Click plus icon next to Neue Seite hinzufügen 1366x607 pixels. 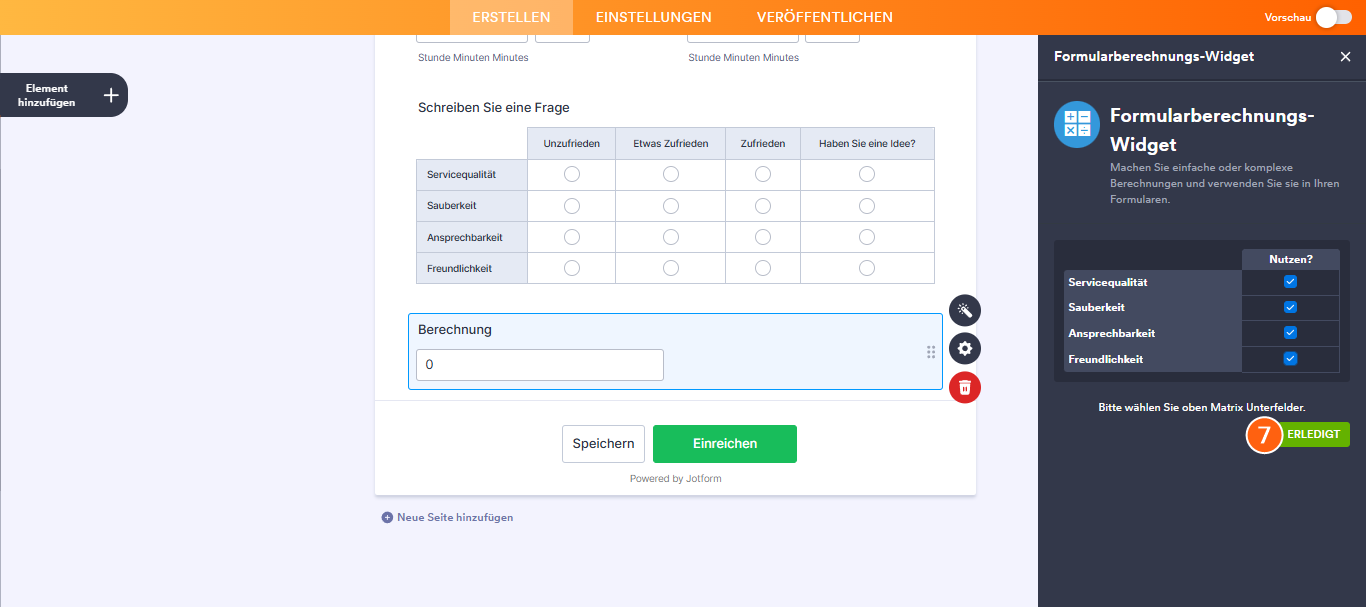pos(387,517)
